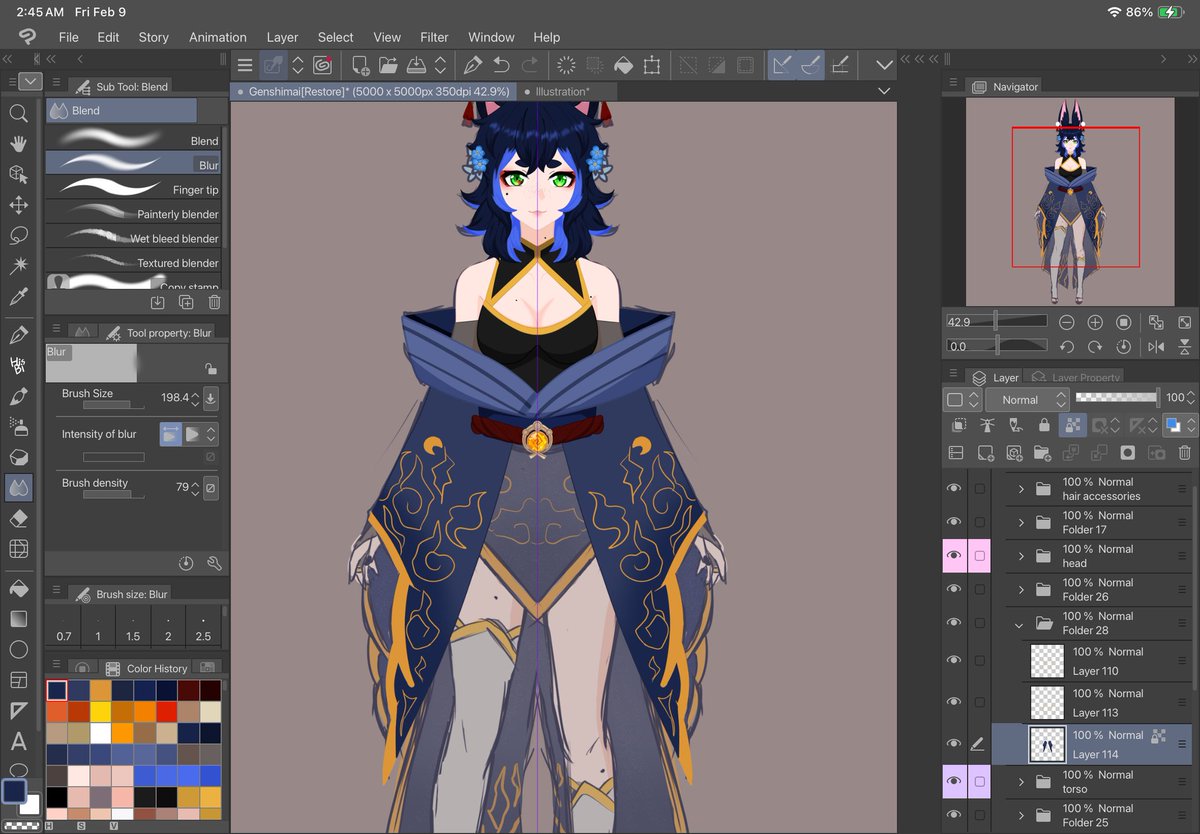The height and width of the screenshot is (834, 1200).
Task: Click the Undo arrow in command bar
Action: [x=501, y=66]
